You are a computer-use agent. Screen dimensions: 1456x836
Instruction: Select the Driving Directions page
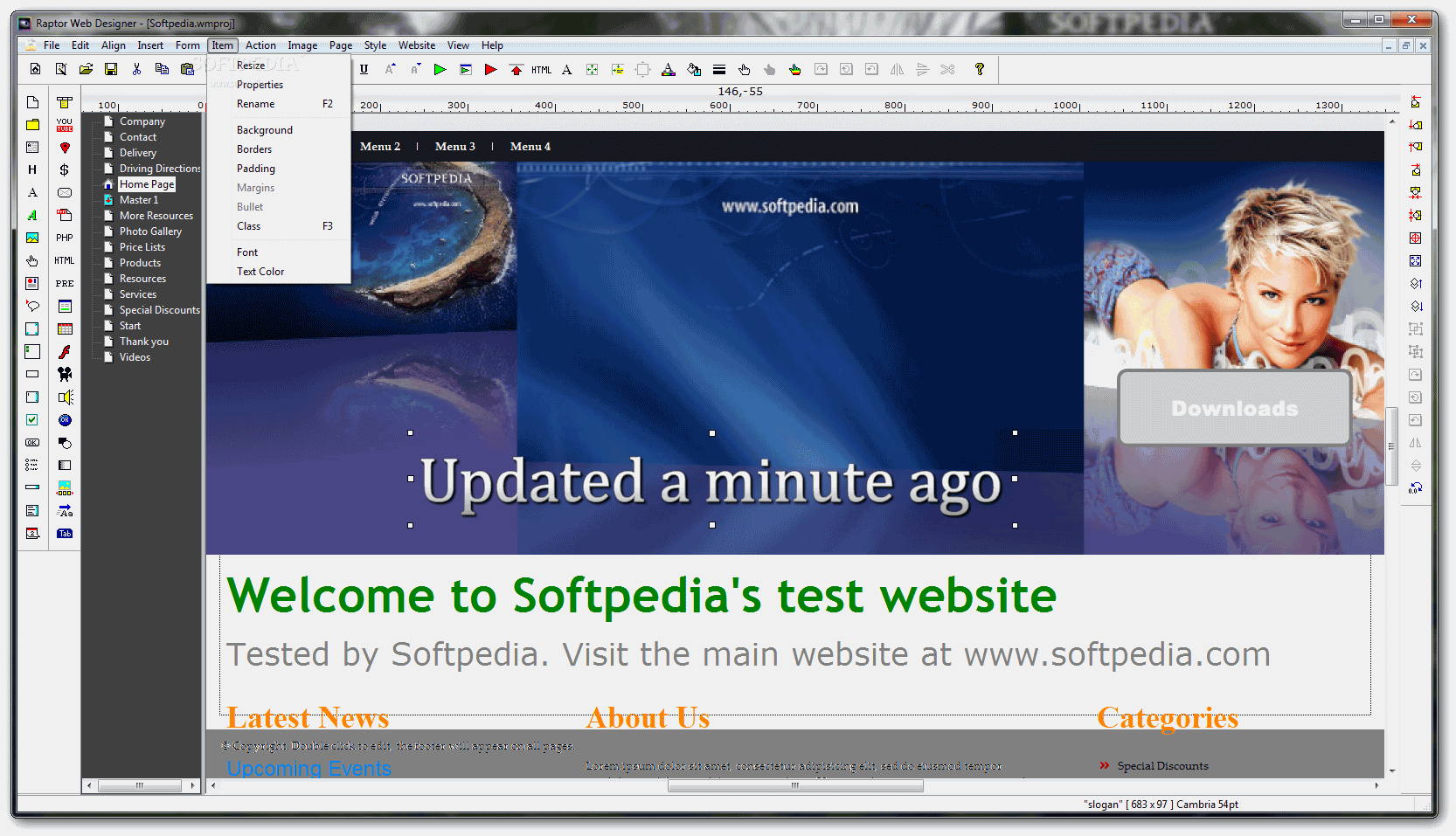point(160,169)
